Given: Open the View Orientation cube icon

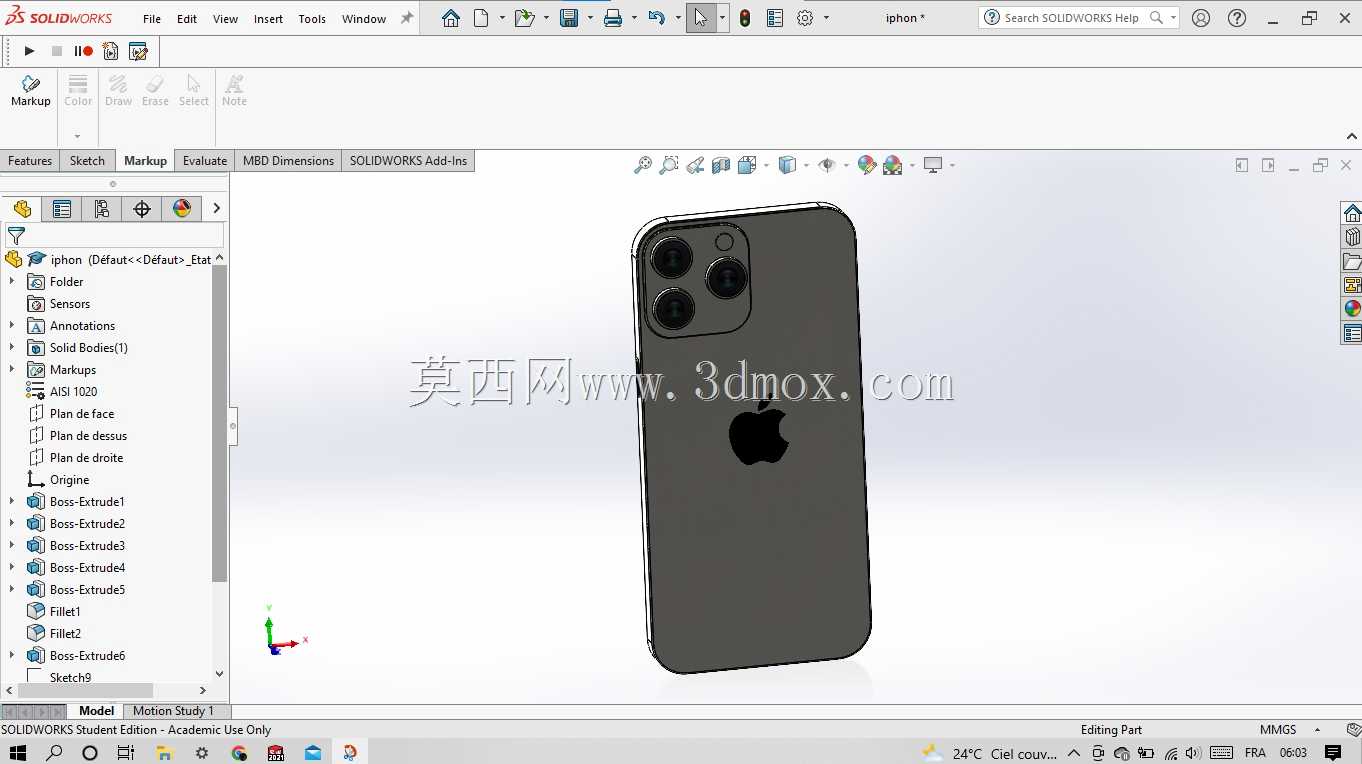Looking at the screenshot, I should pos(747,165).
